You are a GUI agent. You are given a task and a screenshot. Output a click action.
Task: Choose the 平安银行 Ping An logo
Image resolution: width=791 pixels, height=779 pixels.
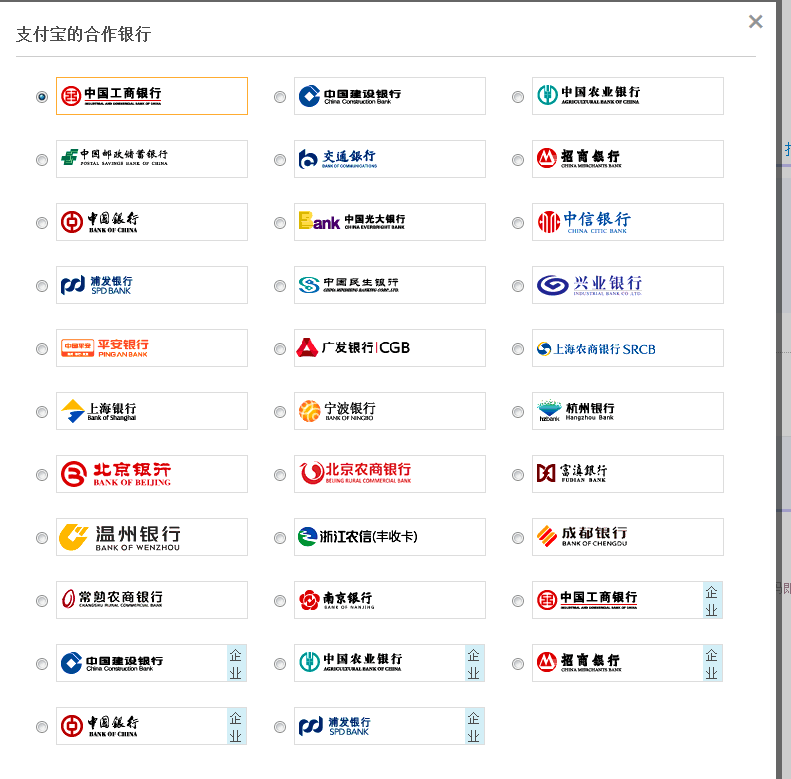point(152,348)
